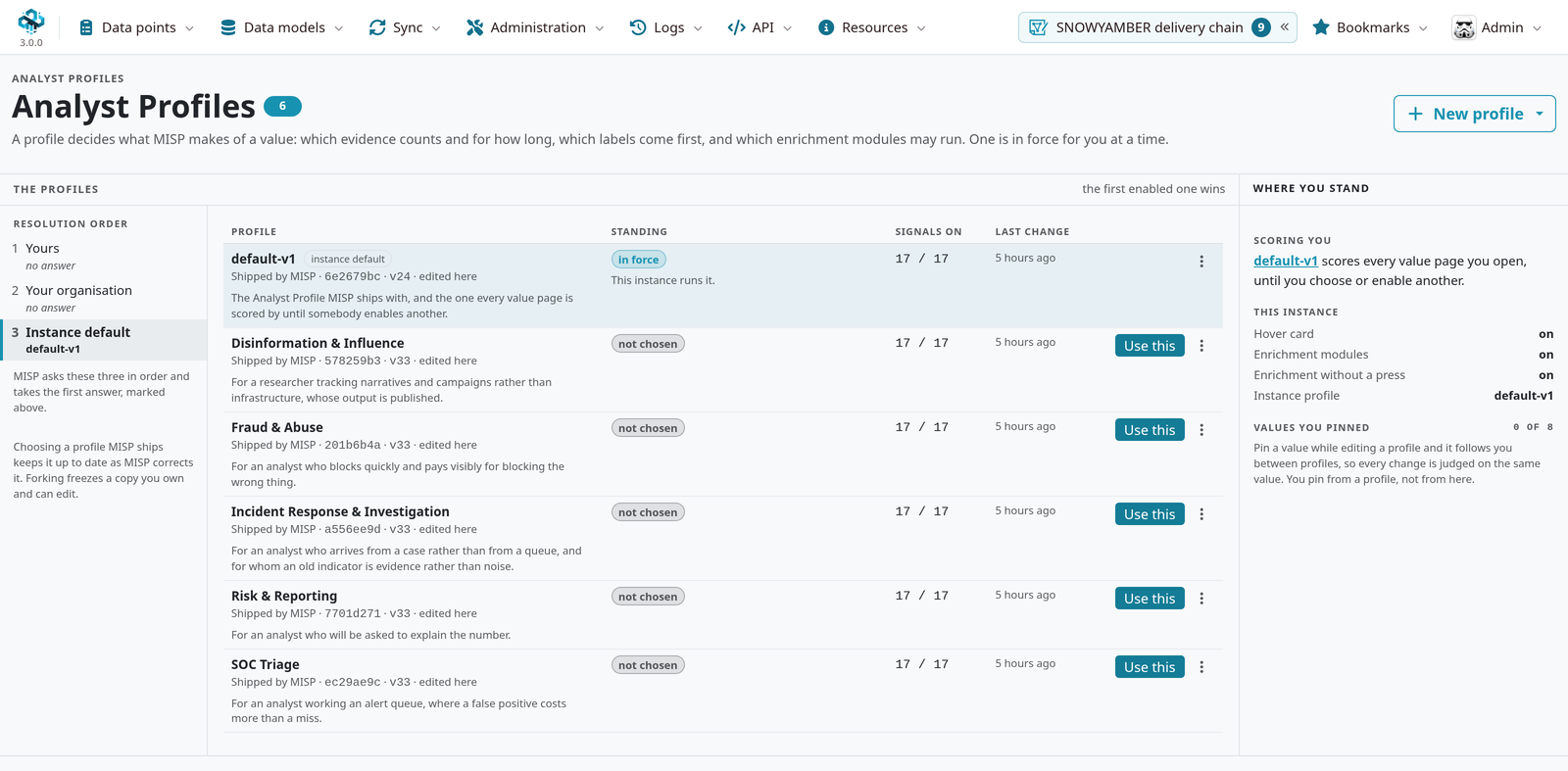Viewport: 1568px width, 771px height.
Task: Click the 'instance default' tag on default-v1
Action: [348, 260]
